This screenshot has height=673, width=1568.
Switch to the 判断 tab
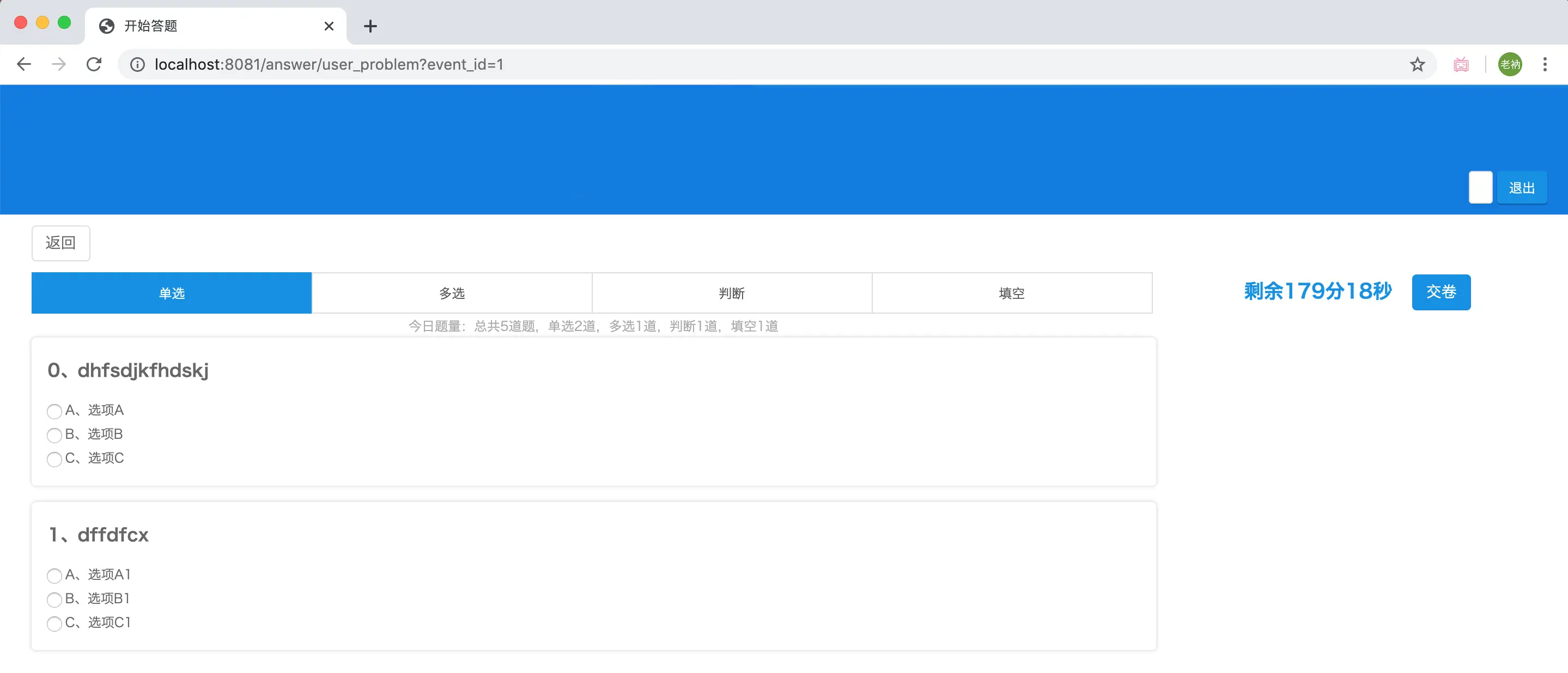tap(732, 293)
